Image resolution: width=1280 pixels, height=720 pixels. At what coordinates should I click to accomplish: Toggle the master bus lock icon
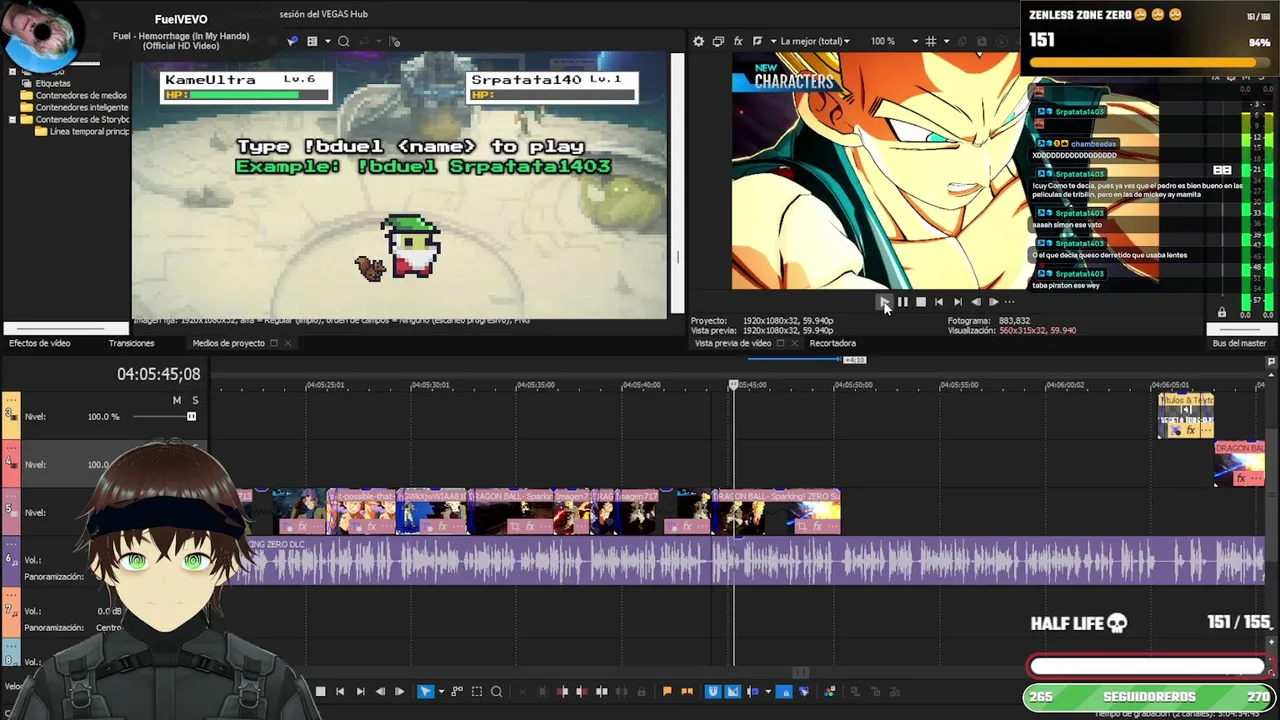point(1221,313)
